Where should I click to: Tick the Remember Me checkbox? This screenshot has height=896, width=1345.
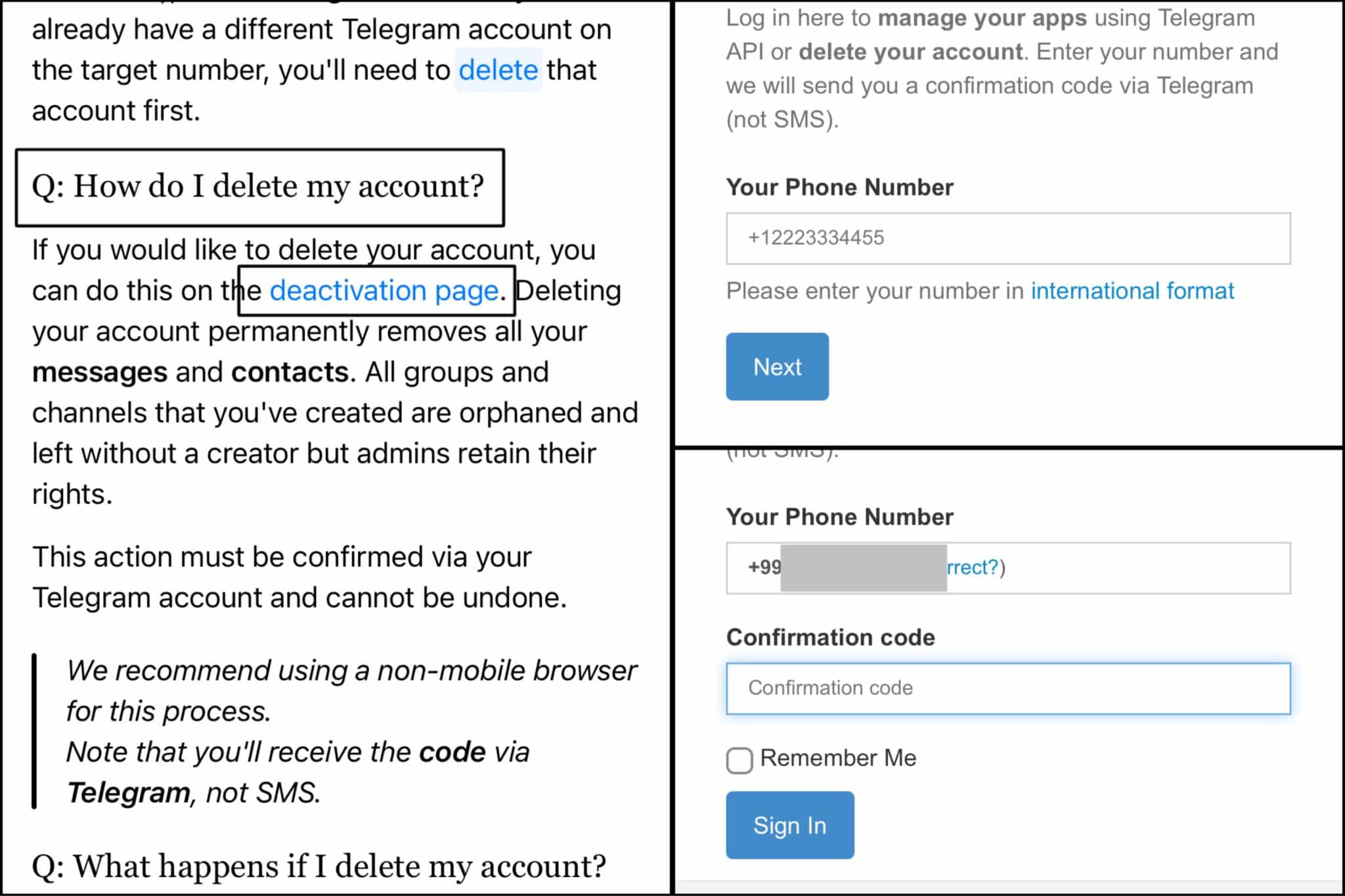click(739, 760)
